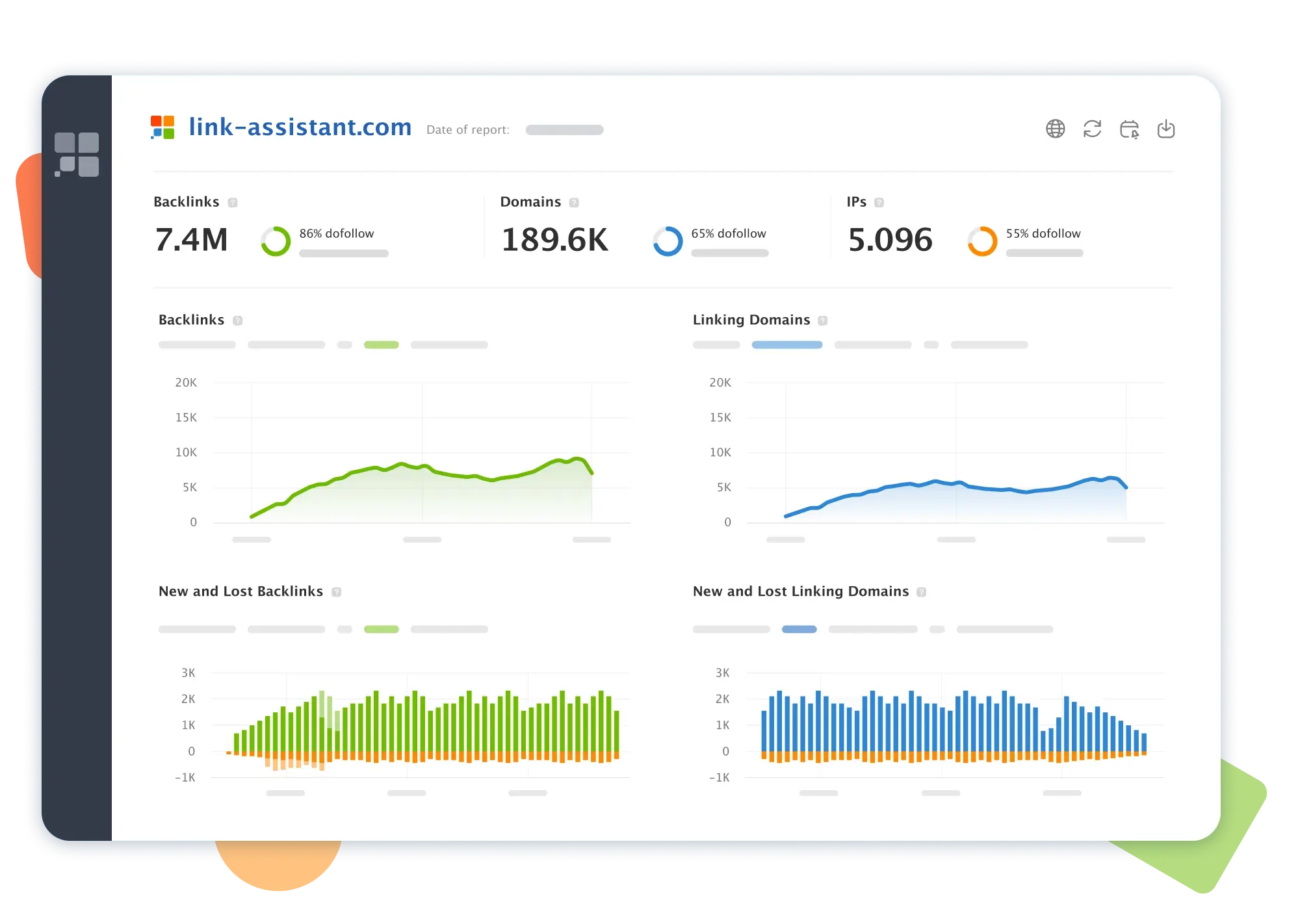Click the download report icon
Viewport: 1300px width, 924px height.
(1166, 129)
